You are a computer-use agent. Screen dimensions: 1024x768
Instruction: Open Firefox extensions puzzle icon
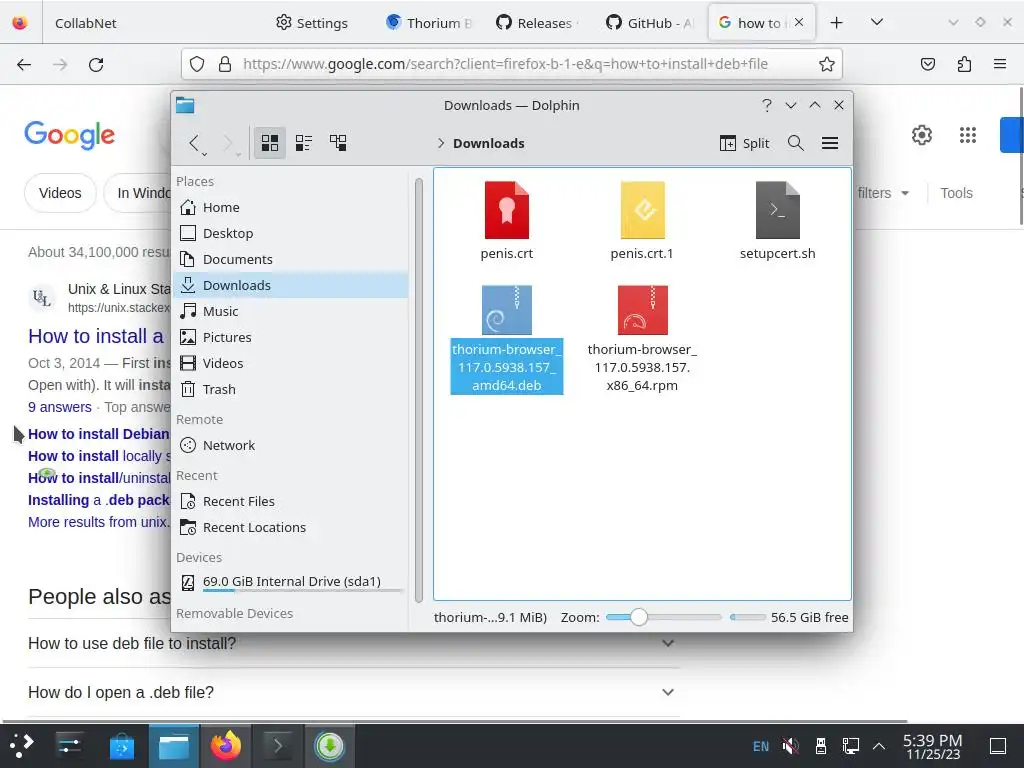[x=964, y=64]
